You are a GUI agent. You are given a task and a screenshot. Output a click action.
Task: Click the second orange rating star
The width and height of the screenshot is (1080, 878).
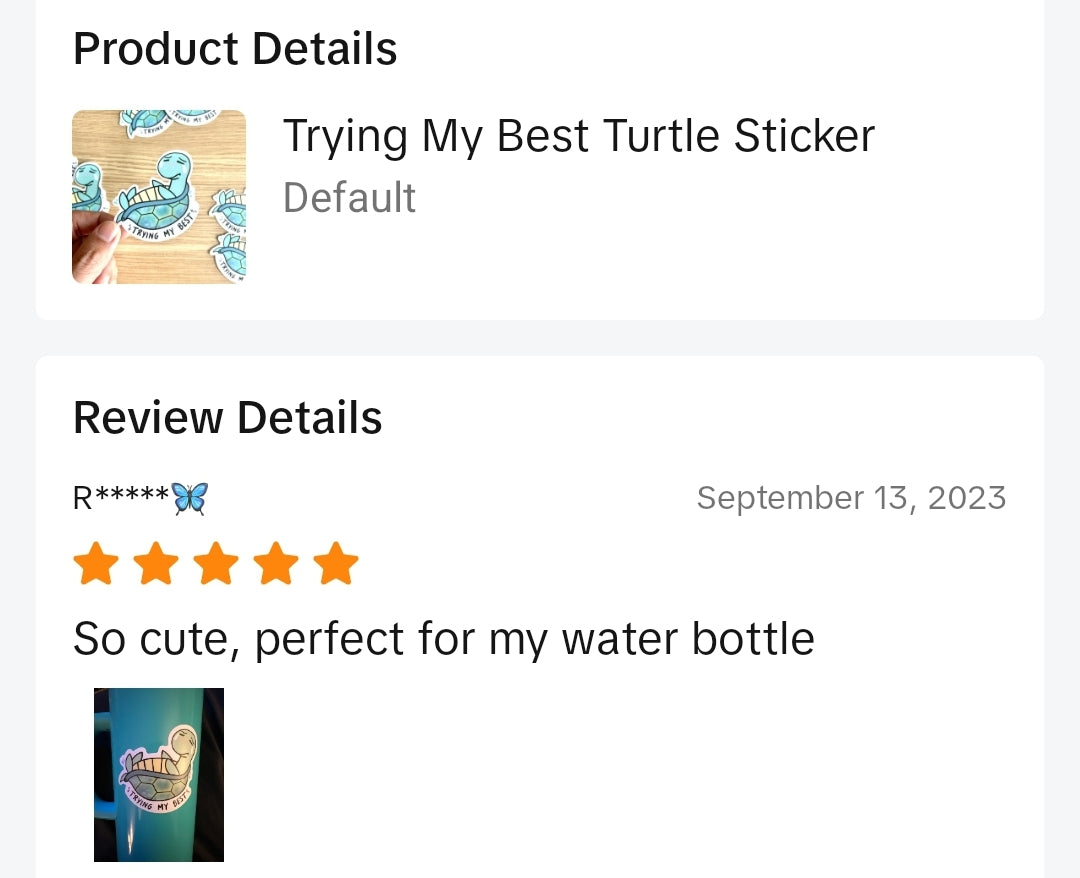pos(156,563)
